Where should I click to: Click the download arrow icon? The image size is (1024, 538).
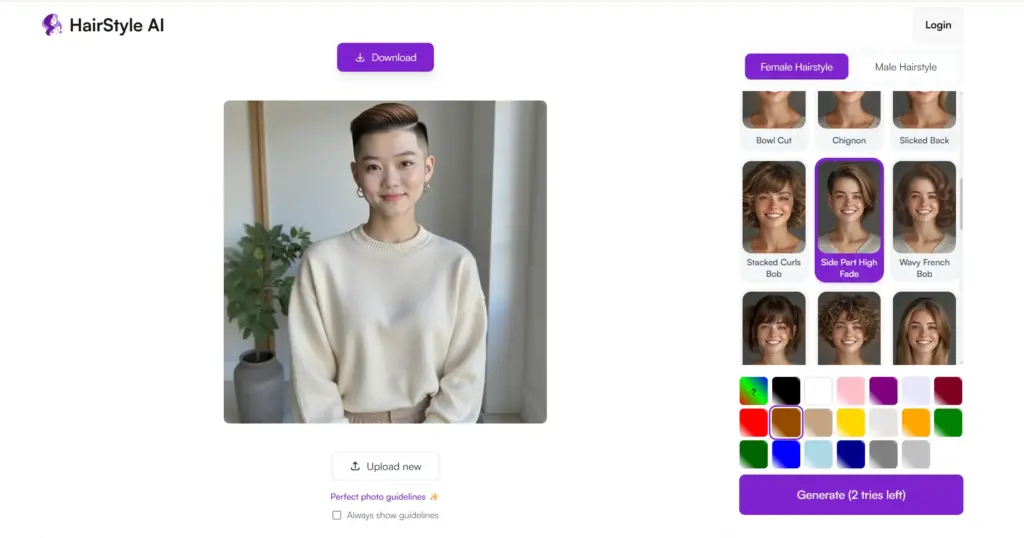[x=360, y=57]
